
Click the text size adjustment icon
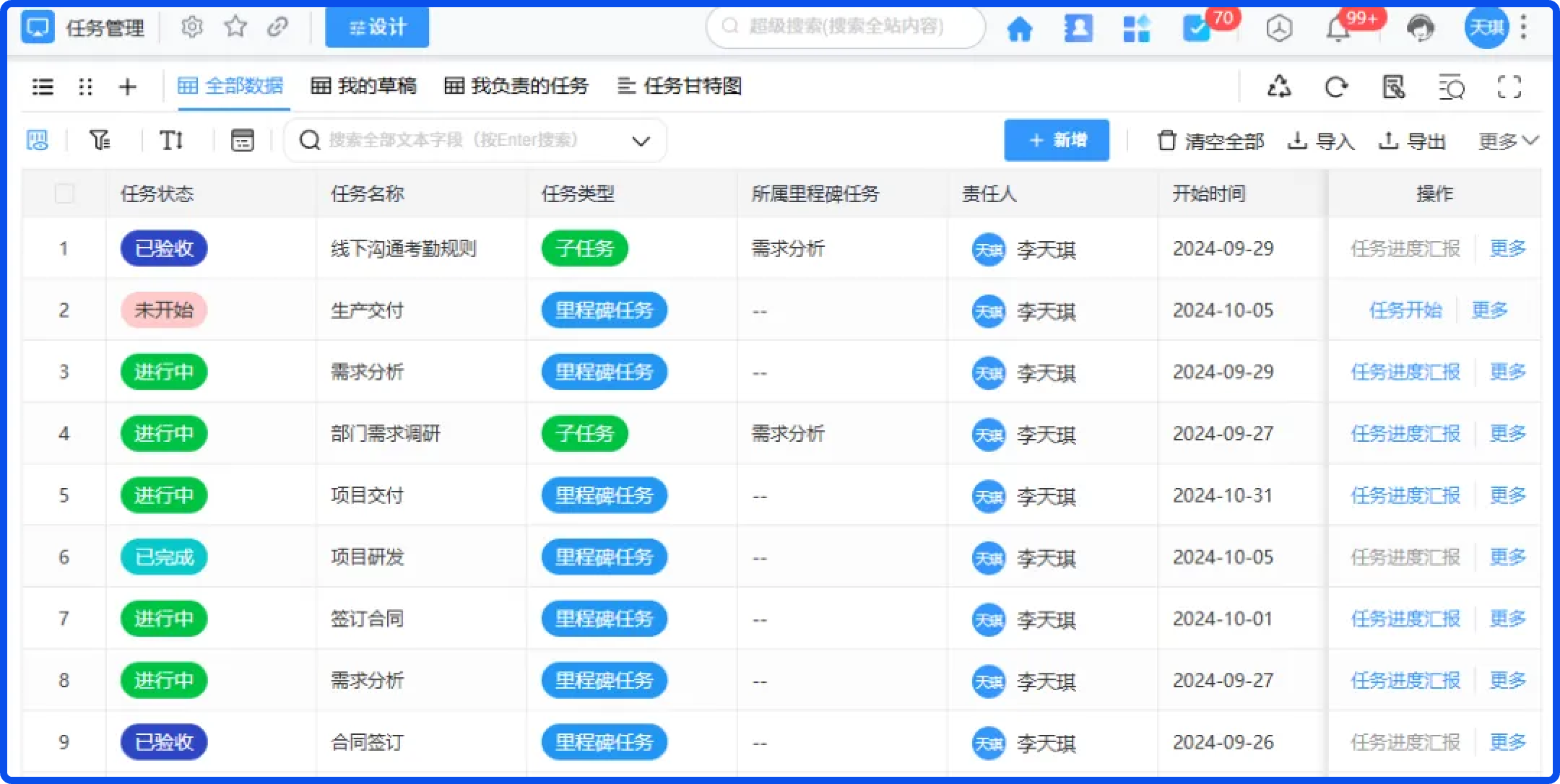(x=171, y=140)
